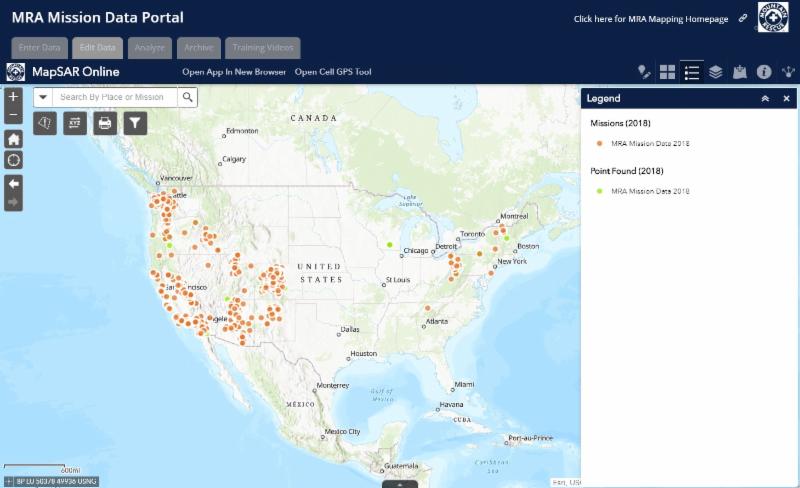Screen dimensions: 800x488
Task: Open the Training Videos tab
Action: (263, 48)
